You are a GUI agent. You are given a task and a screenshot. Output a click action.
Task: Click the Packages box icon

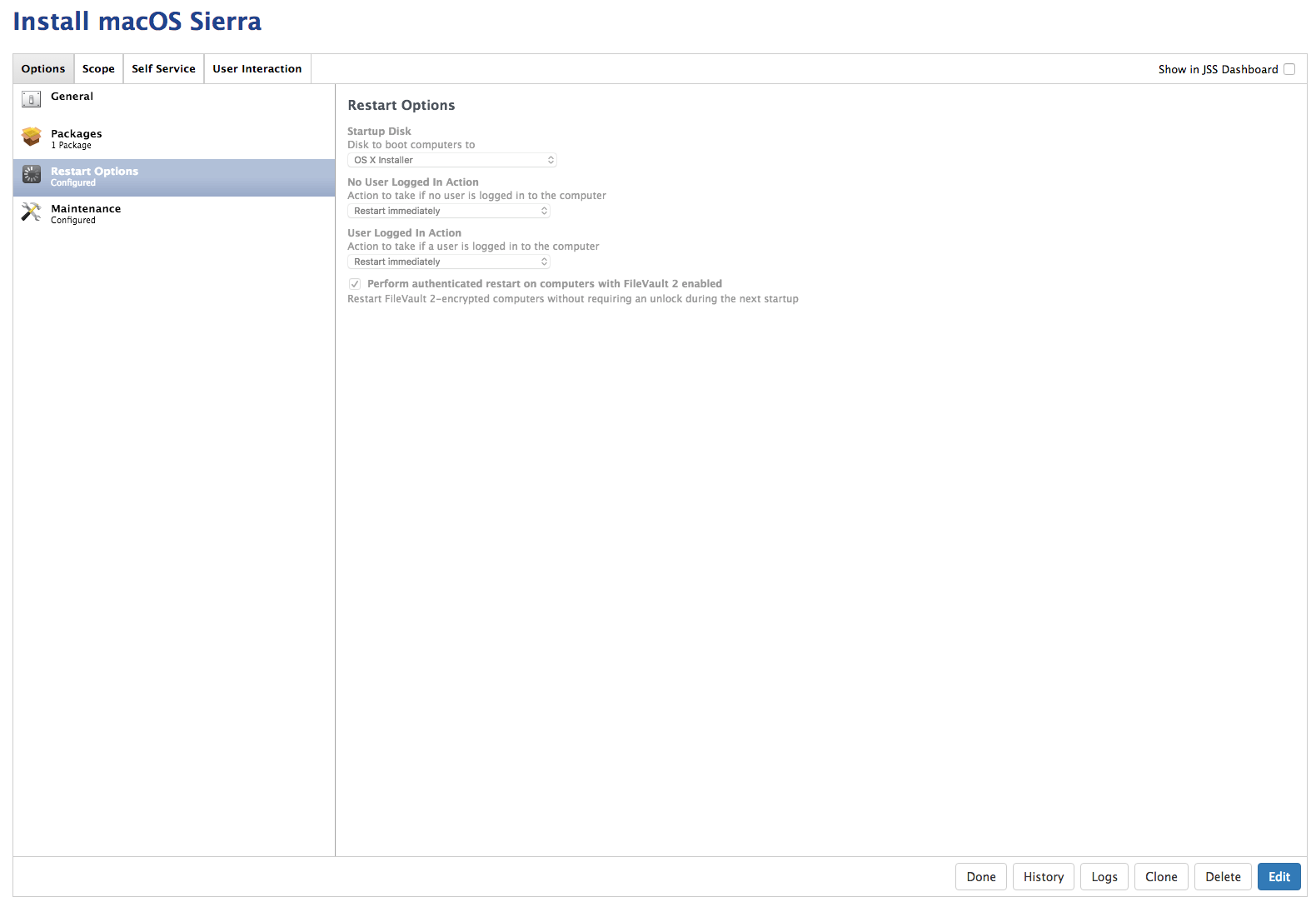coord(31,137)
